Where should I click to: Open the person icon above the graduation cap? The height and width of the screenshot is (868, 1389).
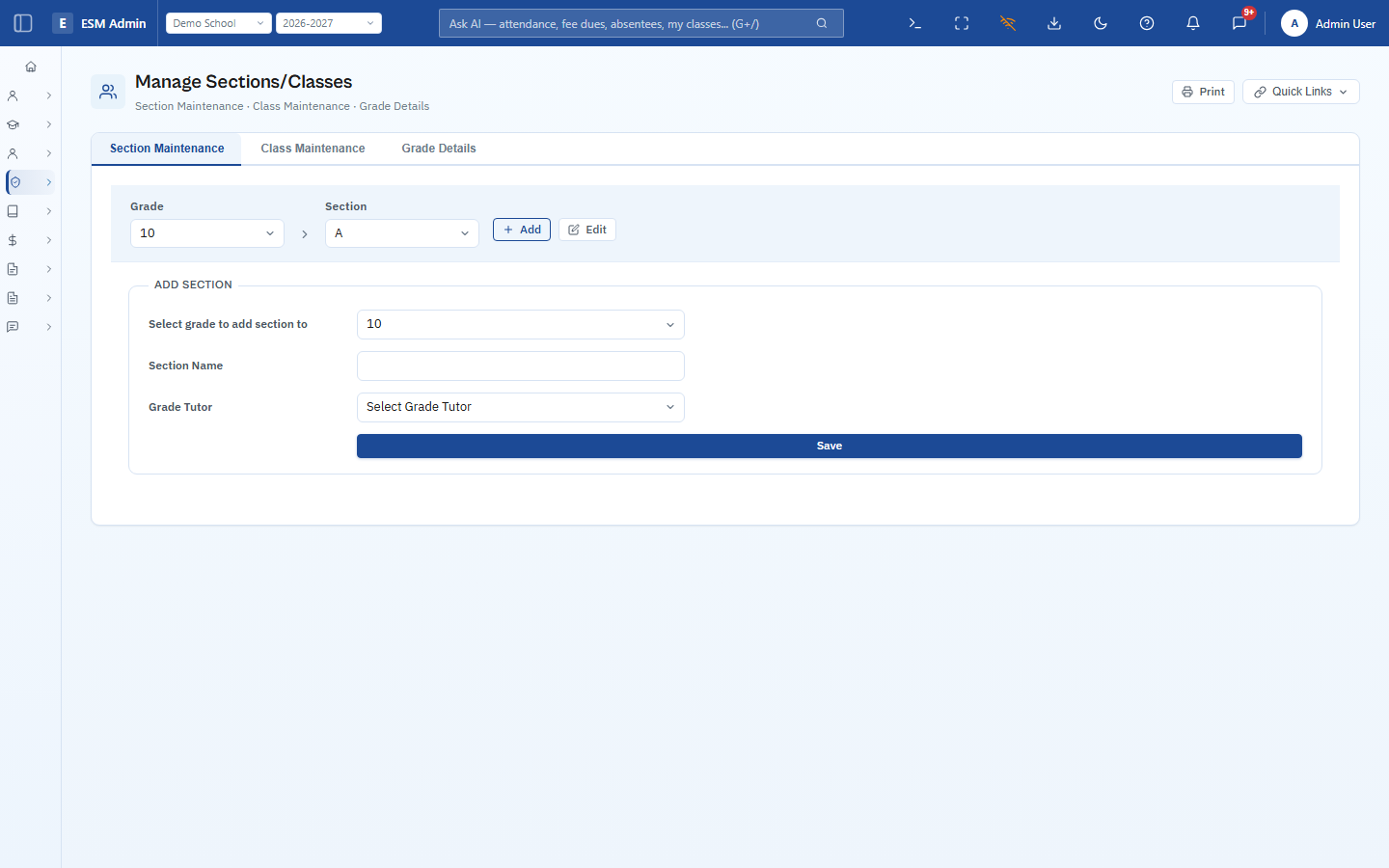(x=13, y=95)
